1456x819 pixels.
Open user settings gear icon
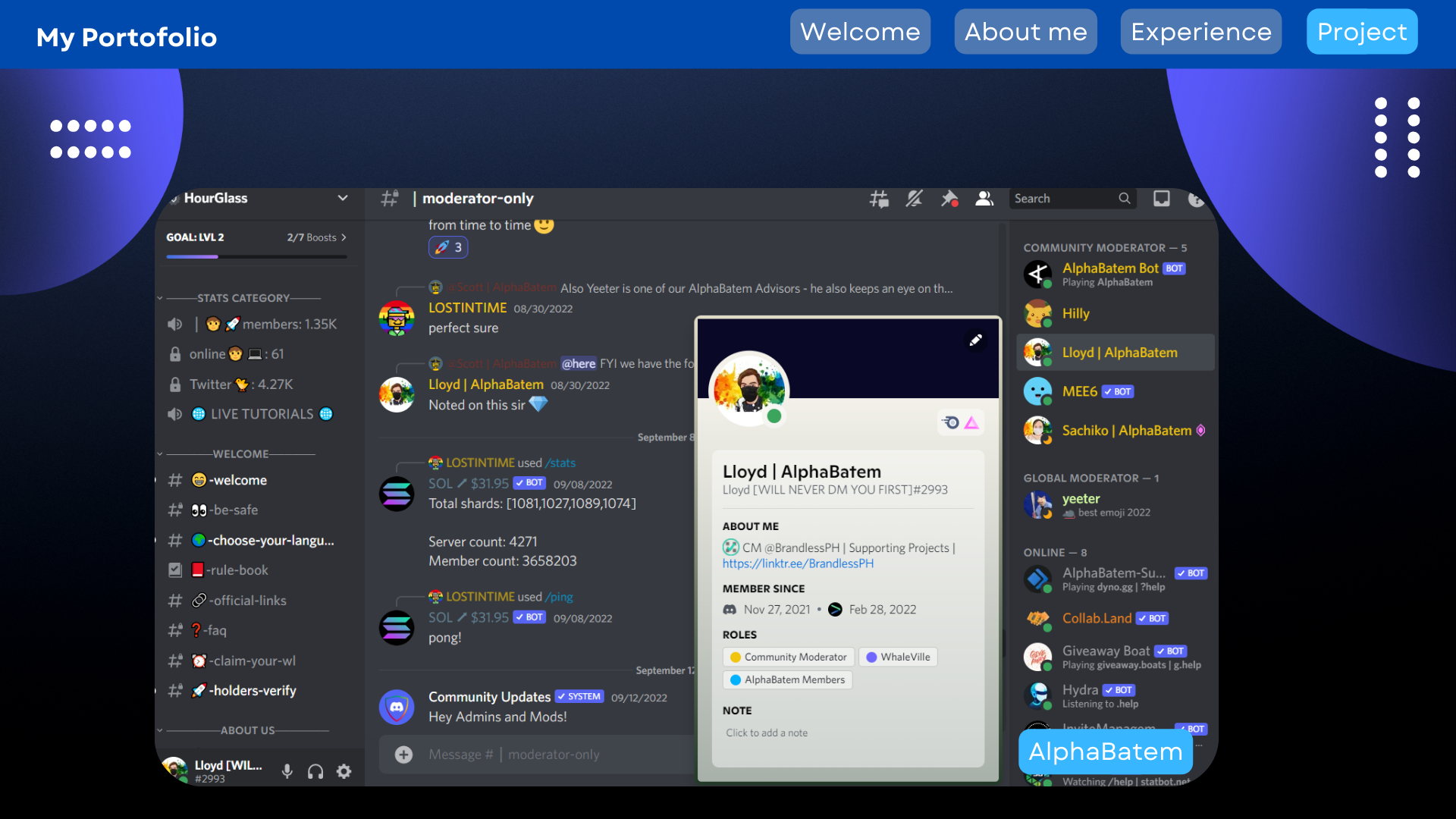(x=344, y=771)
